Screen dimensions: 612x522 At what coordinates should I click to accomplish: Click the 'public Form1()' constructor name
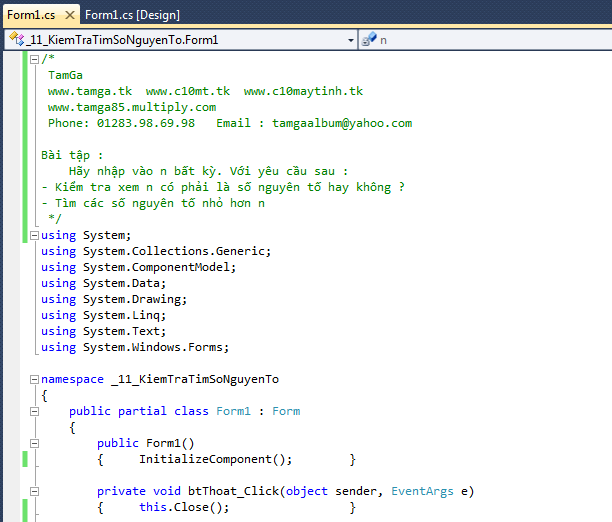(x=163, y=444)
